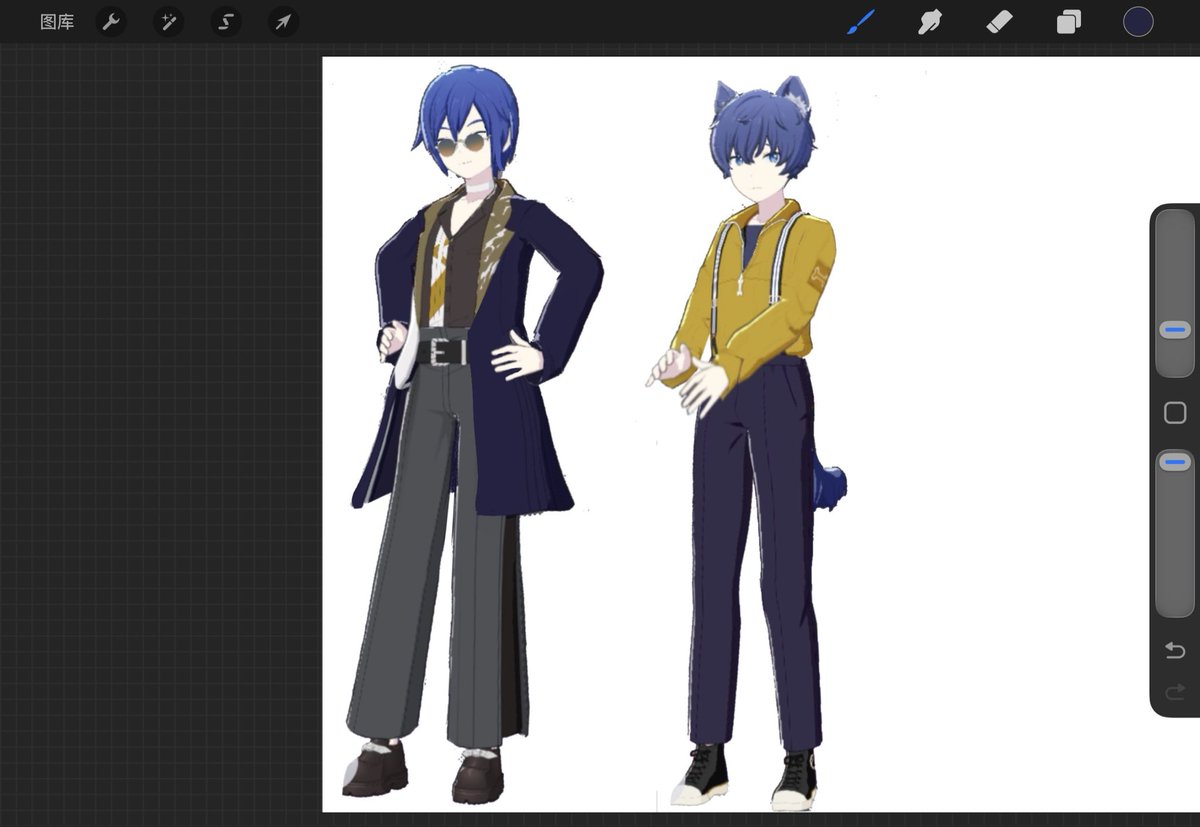Open the dark blue color picker
Image resolution: width=1200 pixels, height=827 pixels.
tap(1138, 22)
